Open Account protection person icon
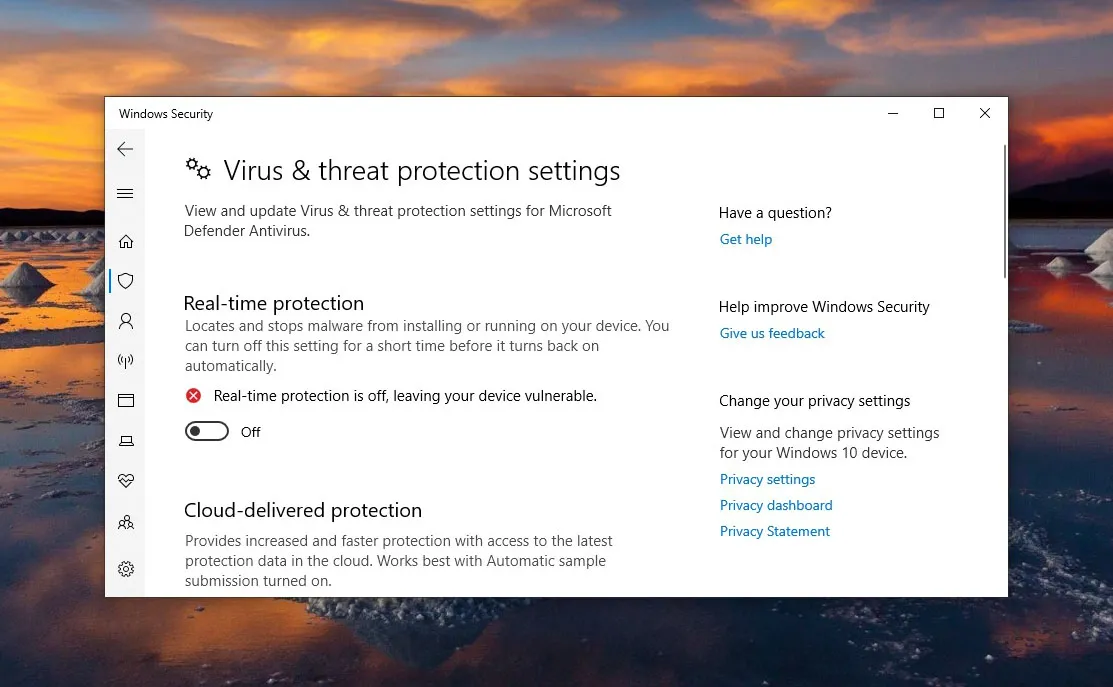The width and height of the screenshot is (1113, 687). (x=126, y=321)
